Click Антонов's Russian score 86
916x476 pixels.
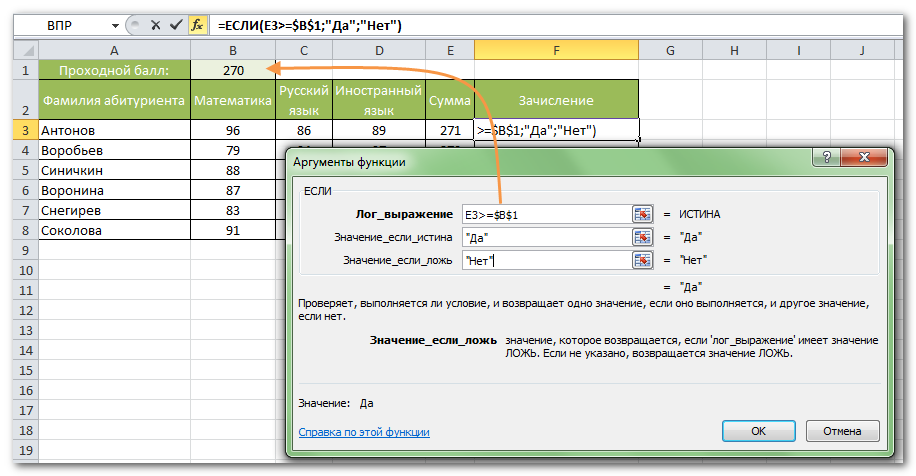click(304, 130)
